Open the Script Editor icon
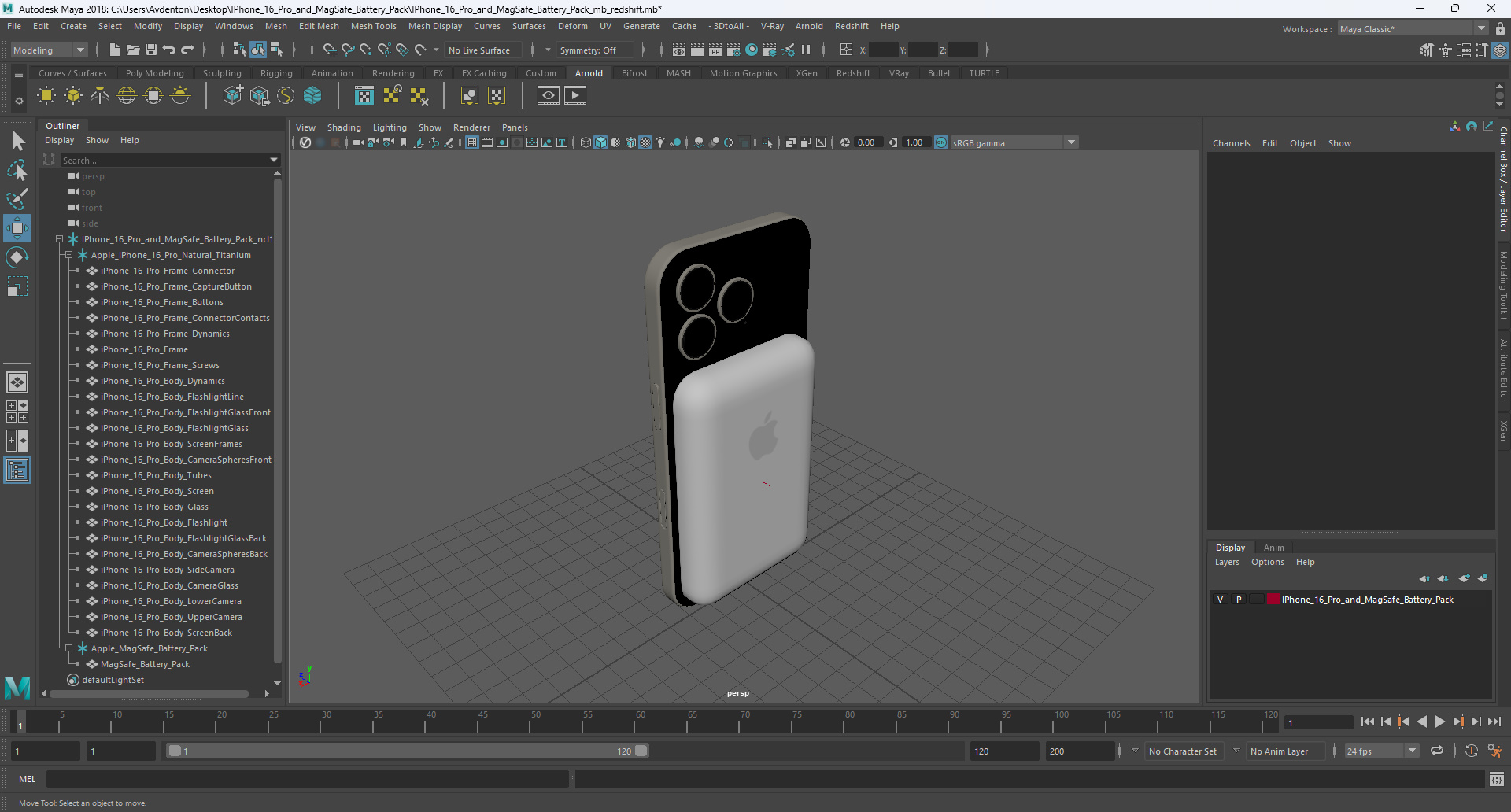Screen dimensions: 1511x812 [x=1497, y=779]
